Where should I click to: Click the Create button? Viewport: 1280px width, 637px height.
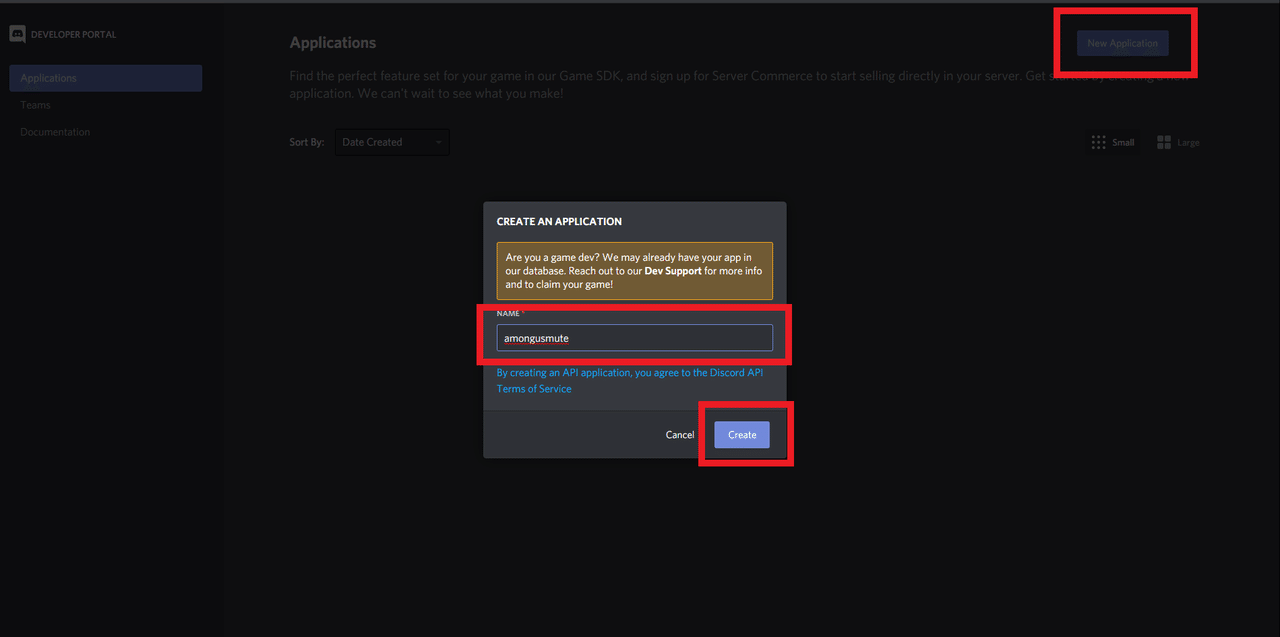coord(742,435)
